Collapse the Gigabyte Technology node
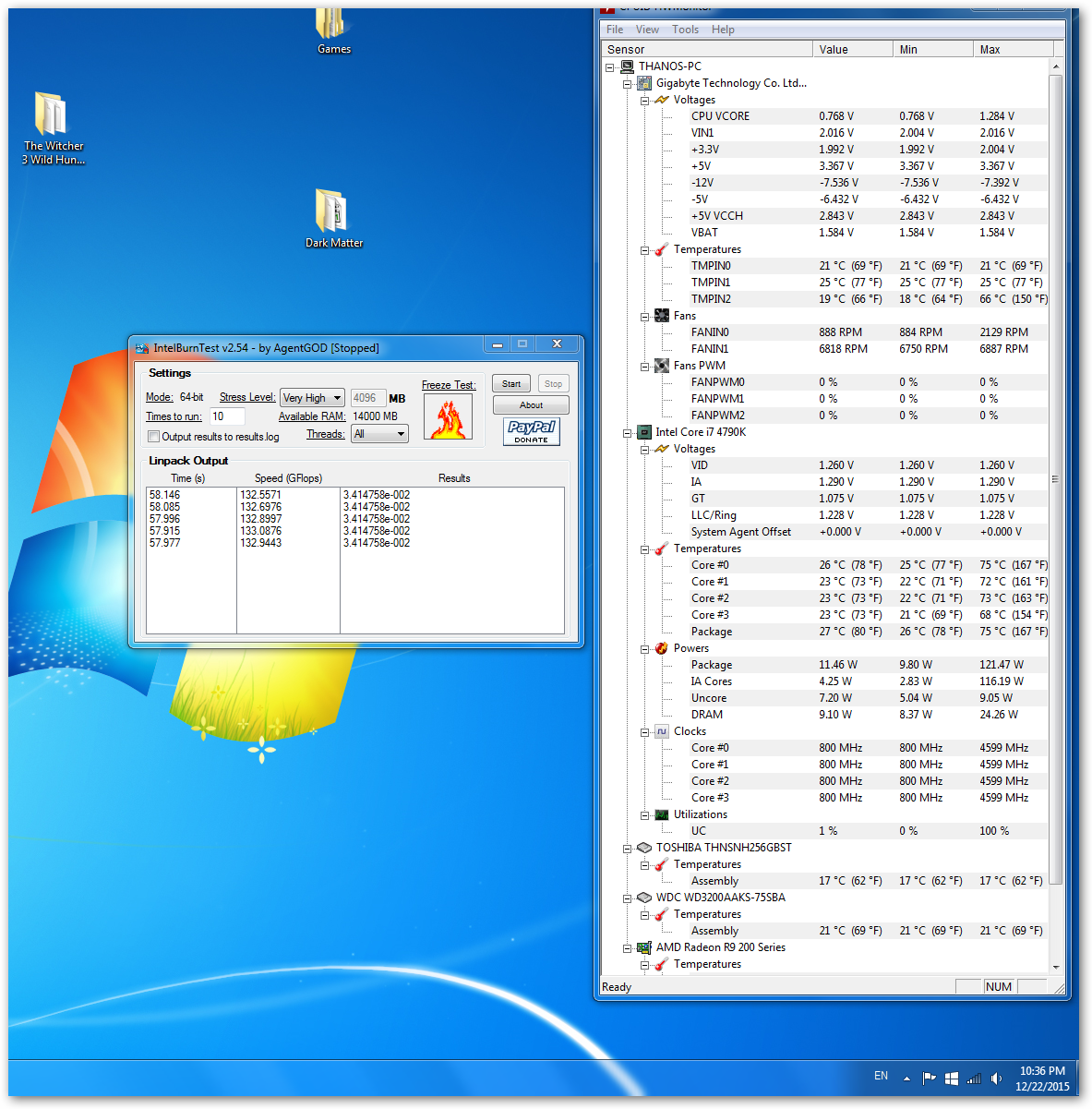Screen dimensions: 1092x1109 coord(628,83)
